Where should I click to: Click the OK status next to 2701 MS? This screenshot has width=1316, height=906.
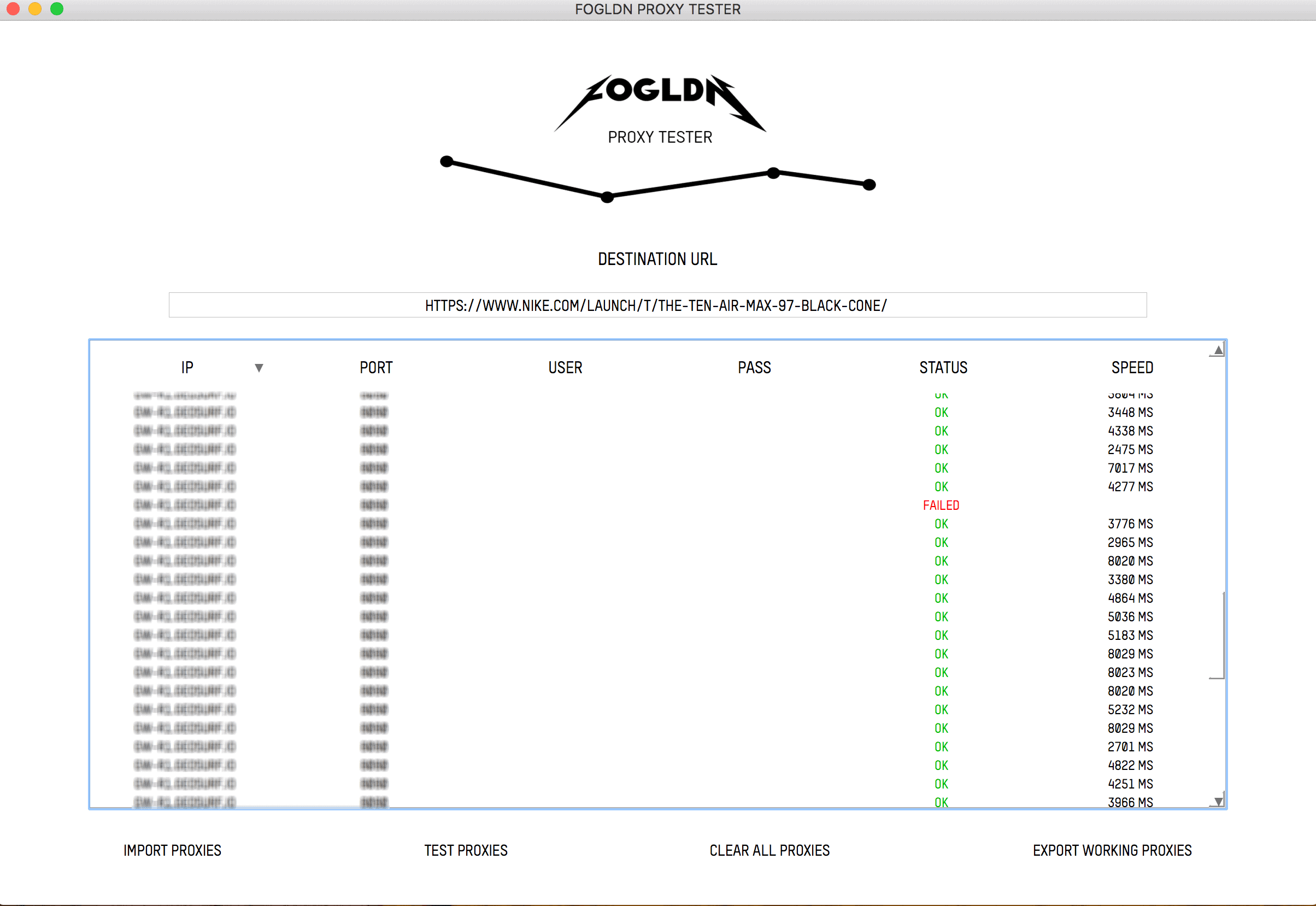[x=941, y=747]
